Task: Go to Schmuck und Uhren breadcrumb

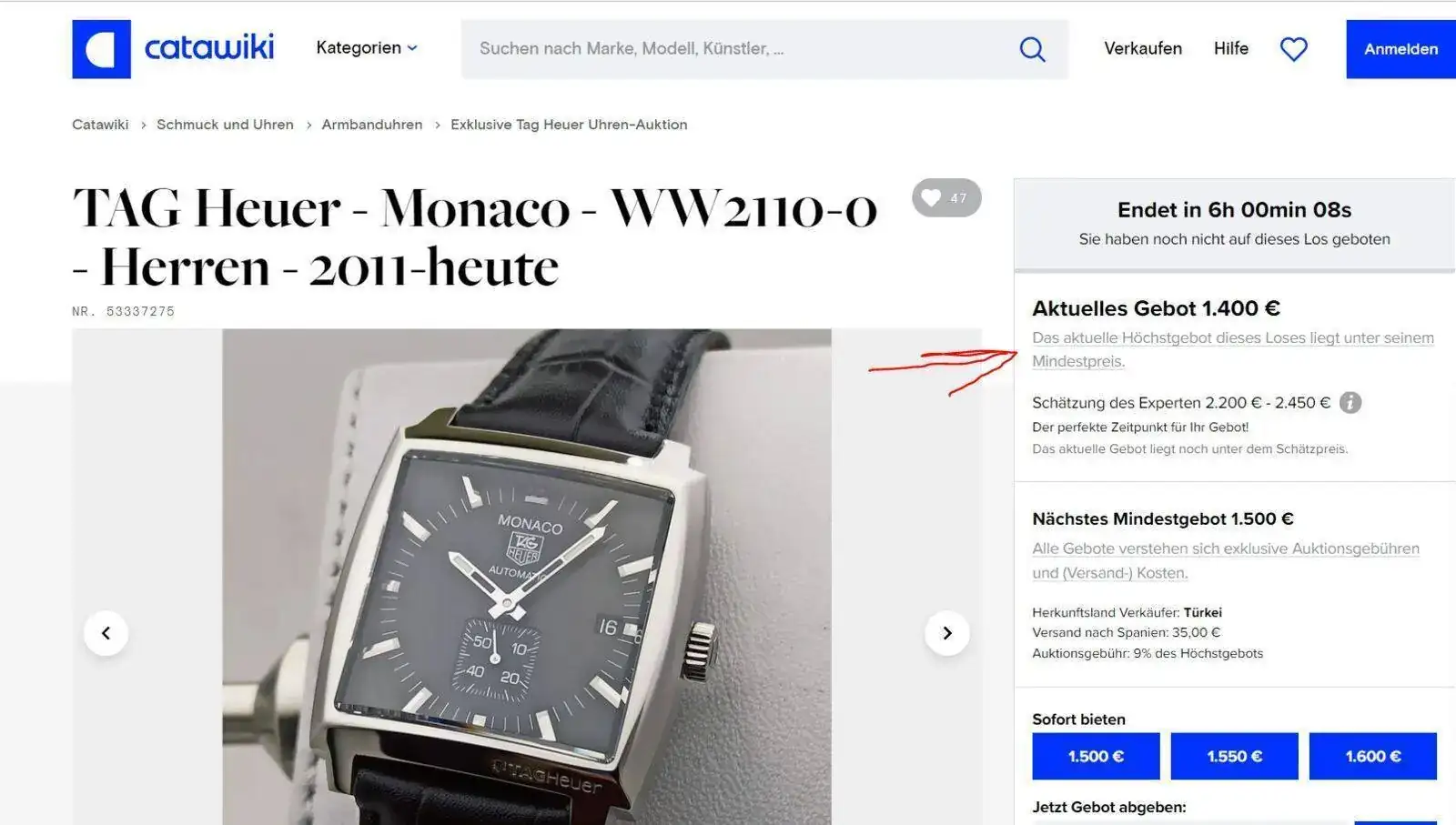Action: pos(225,125)
